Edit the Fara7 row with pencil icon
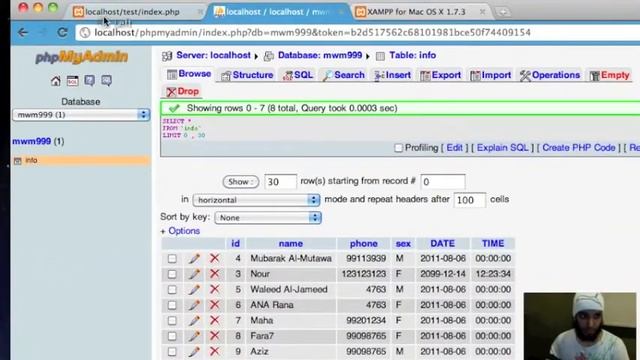This screenshot has width=640, height=360. click(194, 336)
